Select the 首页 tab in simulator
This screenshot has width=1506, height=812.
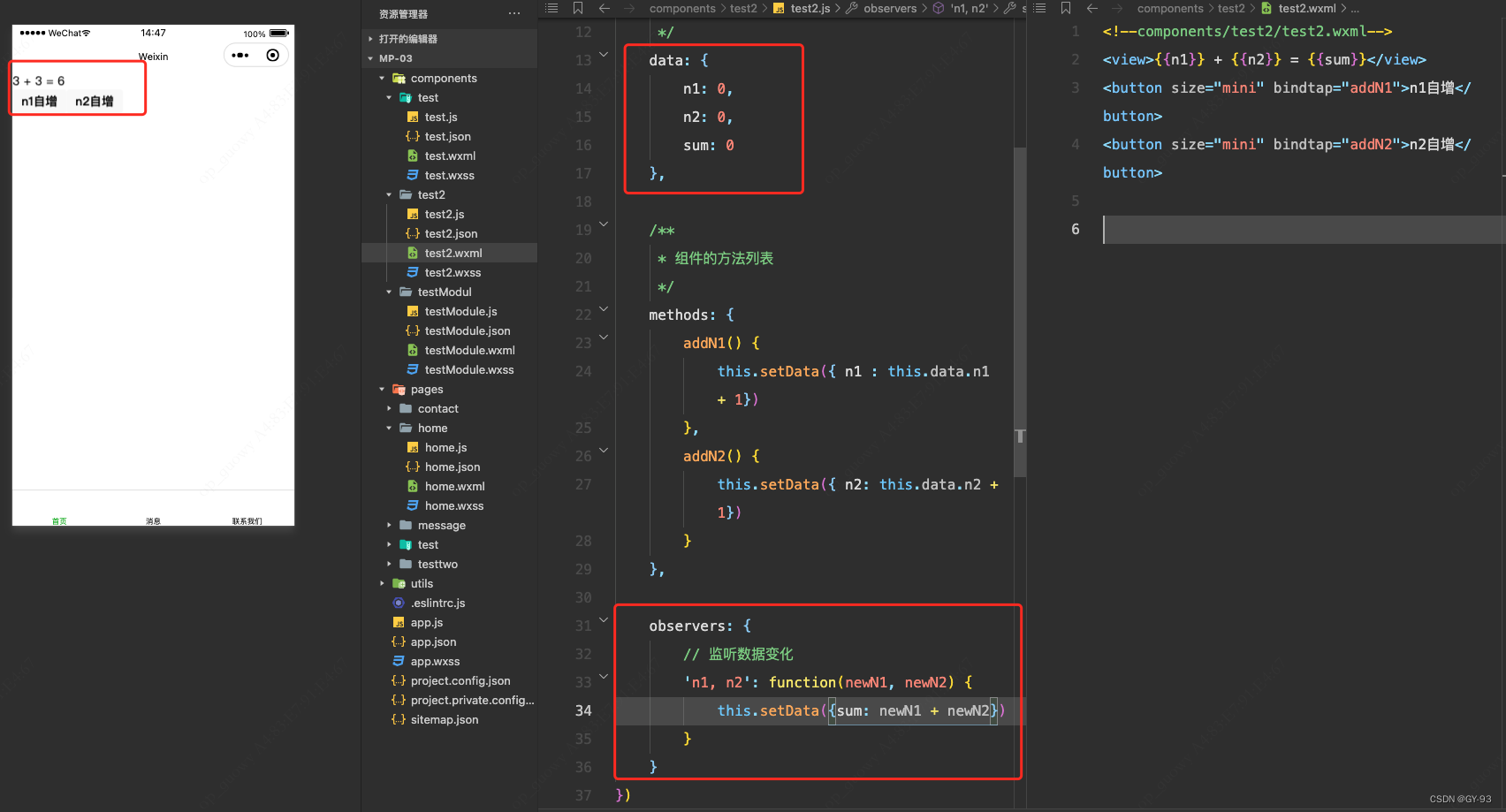(x=59, y=520)
